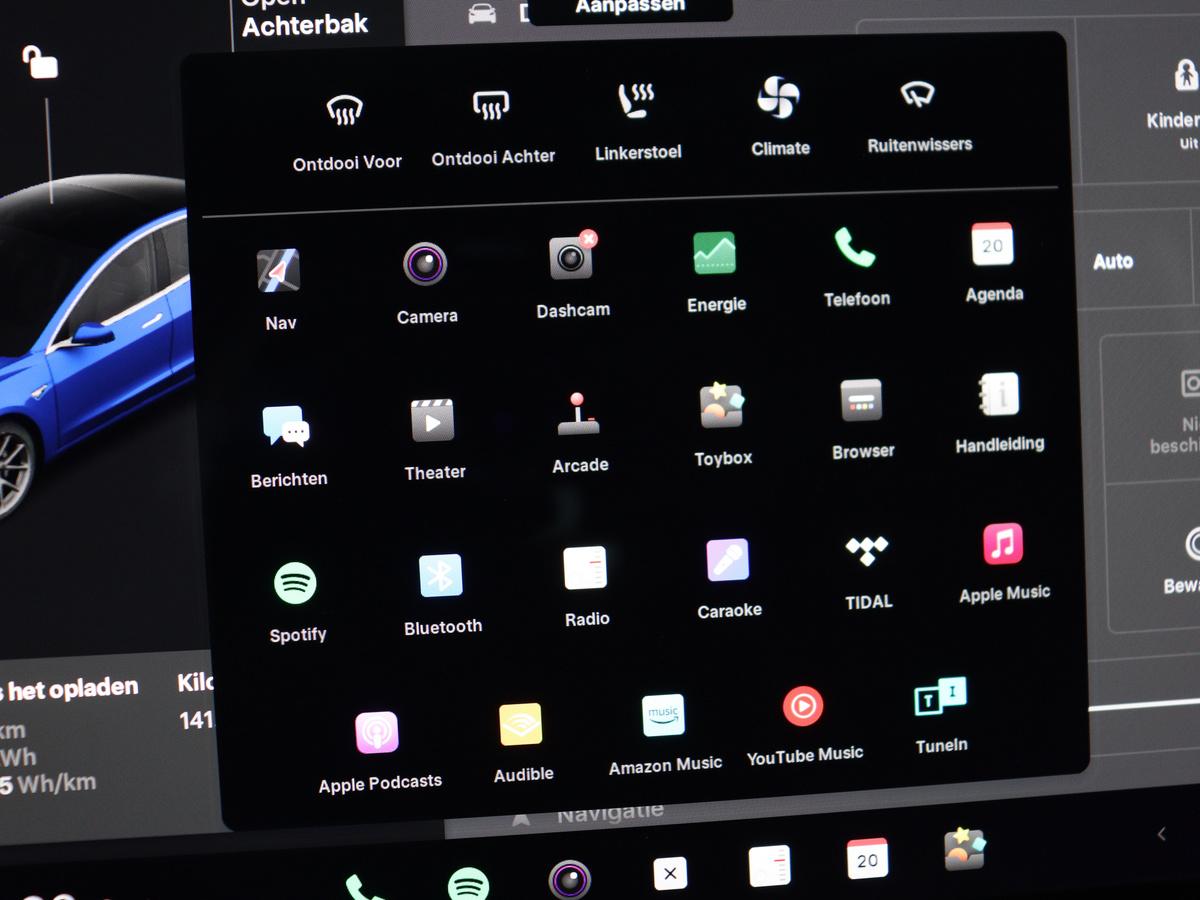The image size is (1200, 900).
Task: Toggle Ontdooi Voor front defrost
Action: click(x=345, y=111)
